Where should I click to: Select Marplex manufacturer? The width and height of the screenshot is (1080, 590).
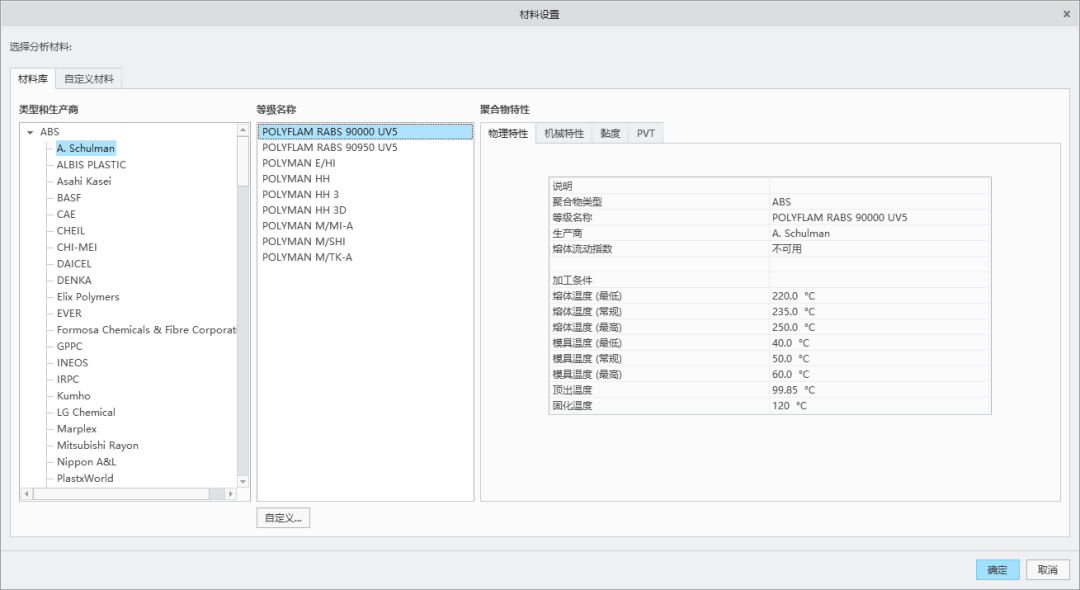click(76, 429)
